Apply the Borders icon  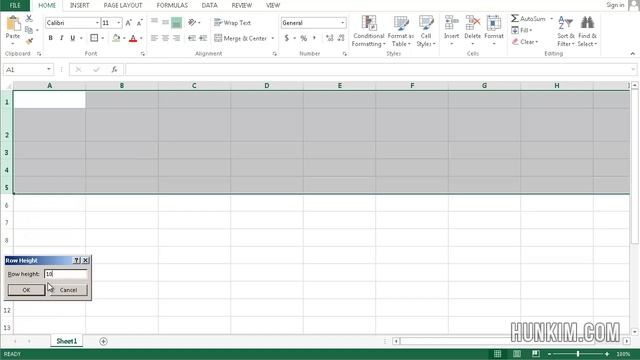[x=94, y=38]
